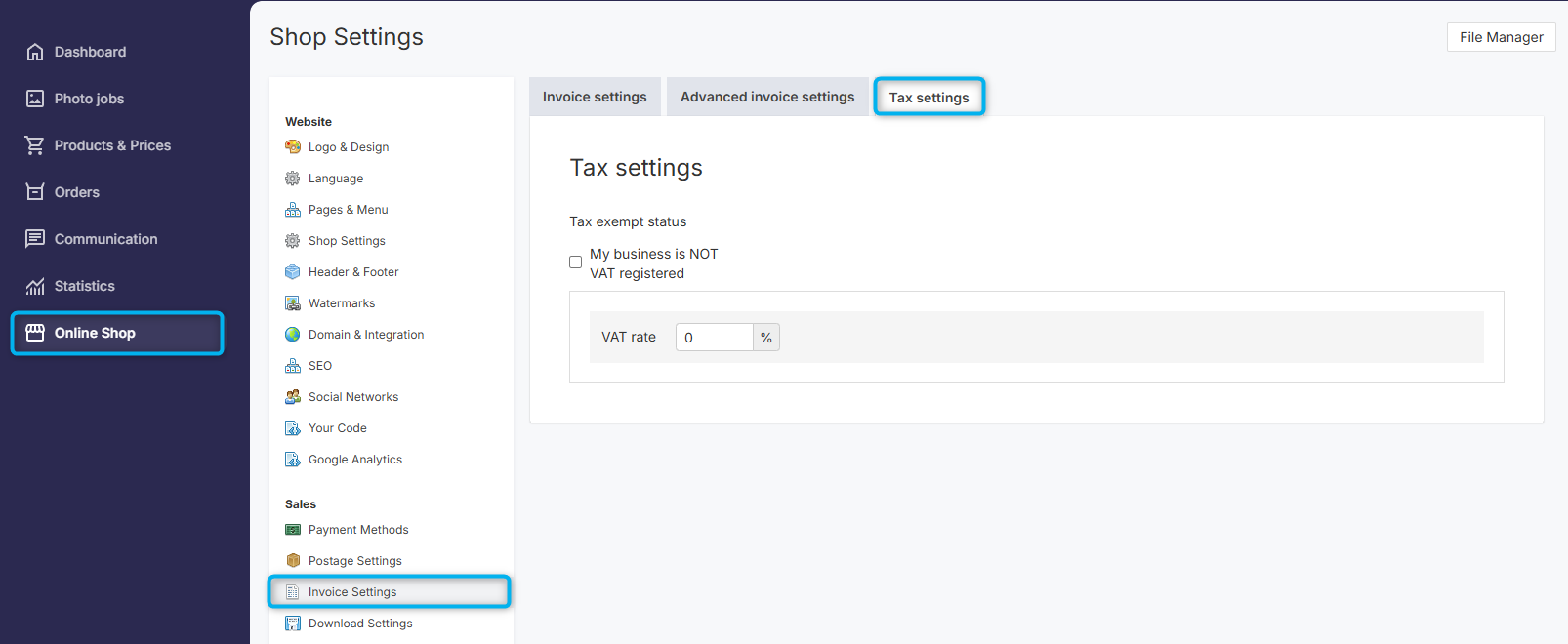Open the Postage Settings link
The image size is (1568, 644).
[355, 561]
